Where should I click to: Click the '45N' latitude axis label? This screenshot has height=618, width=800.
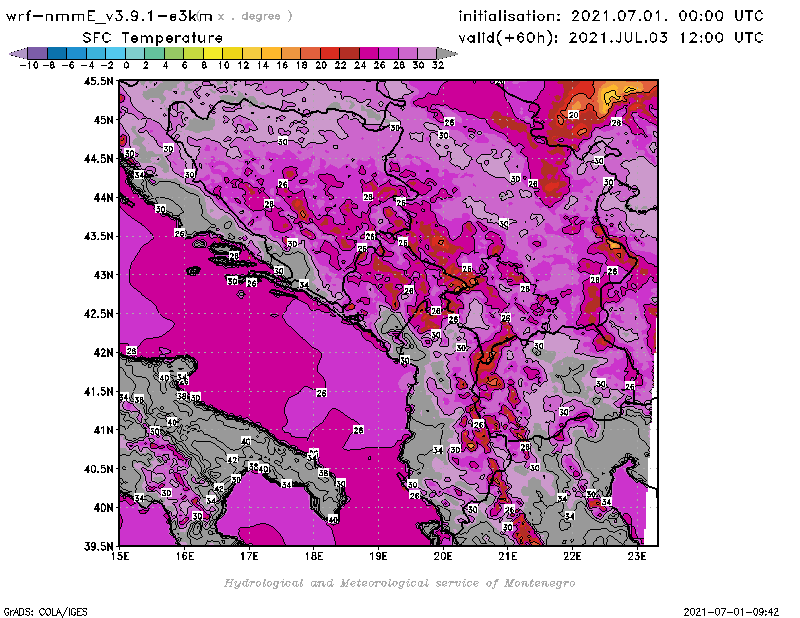coord(104,119)
